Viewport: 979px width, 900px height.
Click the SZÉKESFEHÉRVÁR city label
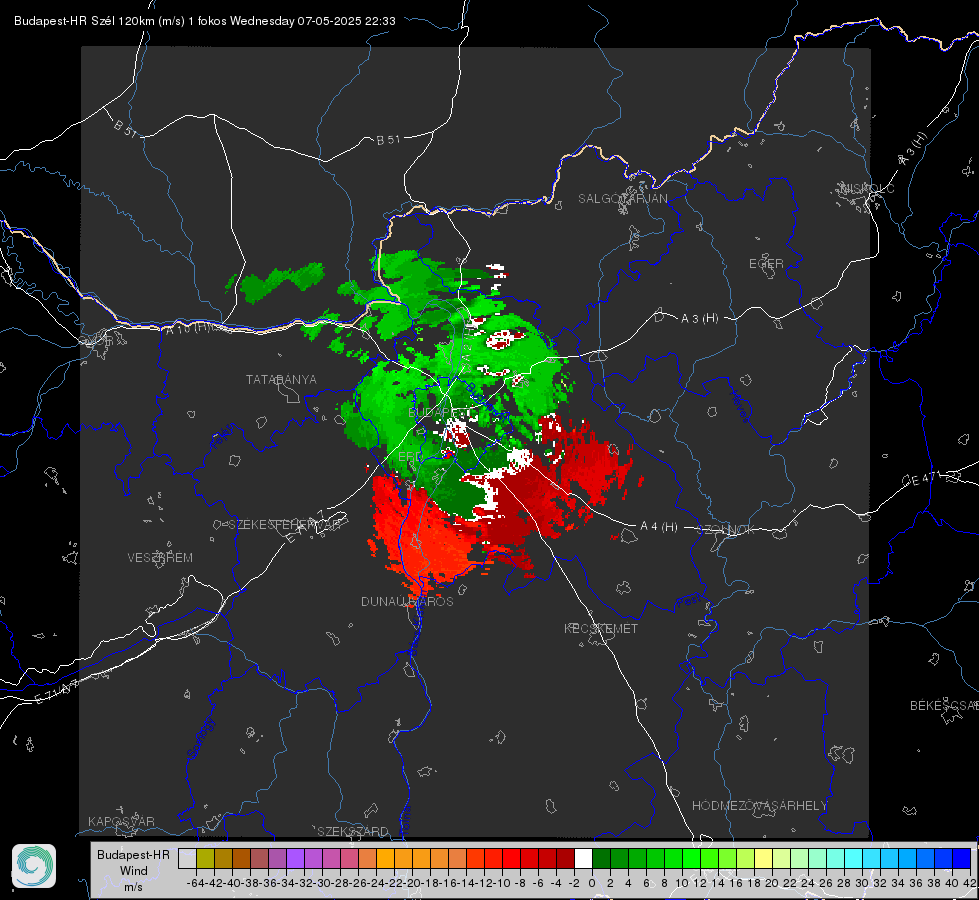284,525
